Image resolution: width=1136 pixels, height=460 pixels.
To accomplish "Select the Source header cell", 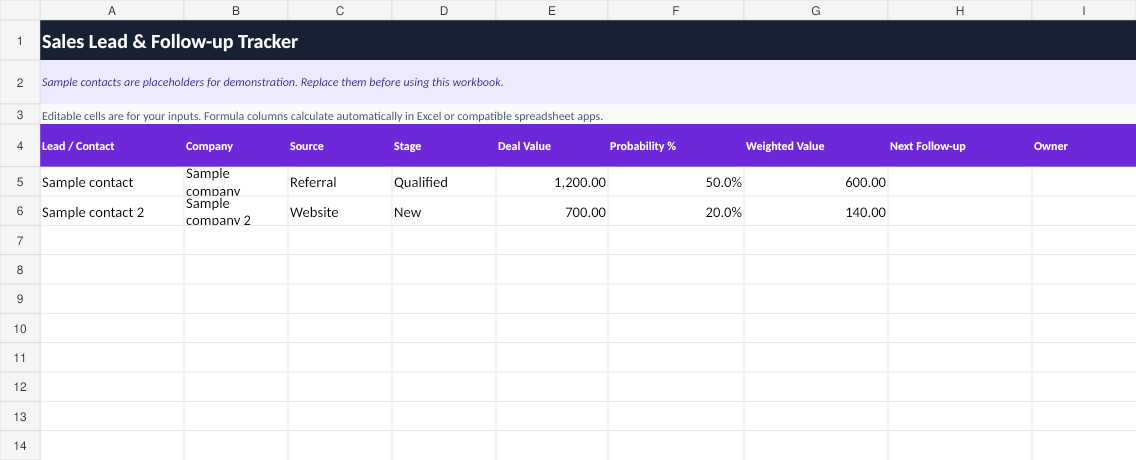I will pos(340,146).
